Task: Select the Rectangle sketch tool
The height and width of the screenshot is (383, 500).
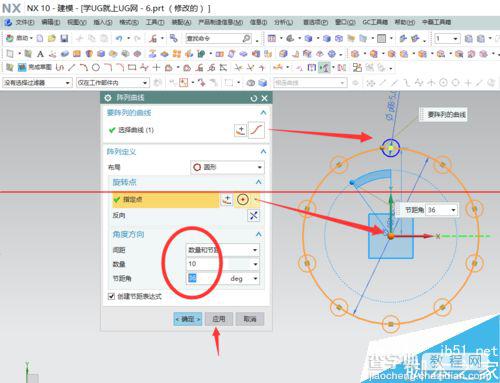Action: pyautogui.click(x=132, y=68)
